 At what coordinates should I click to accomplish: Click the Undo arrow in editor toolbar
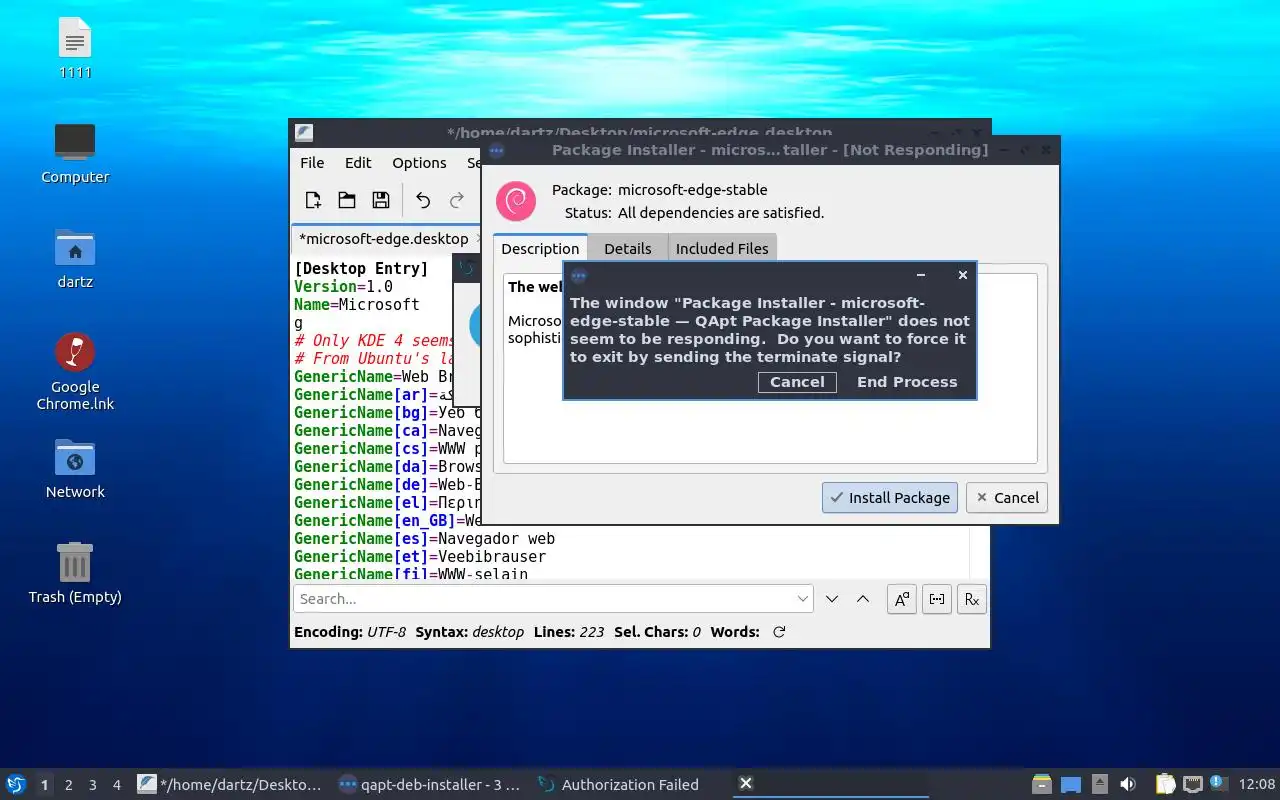tap(423, 200)
